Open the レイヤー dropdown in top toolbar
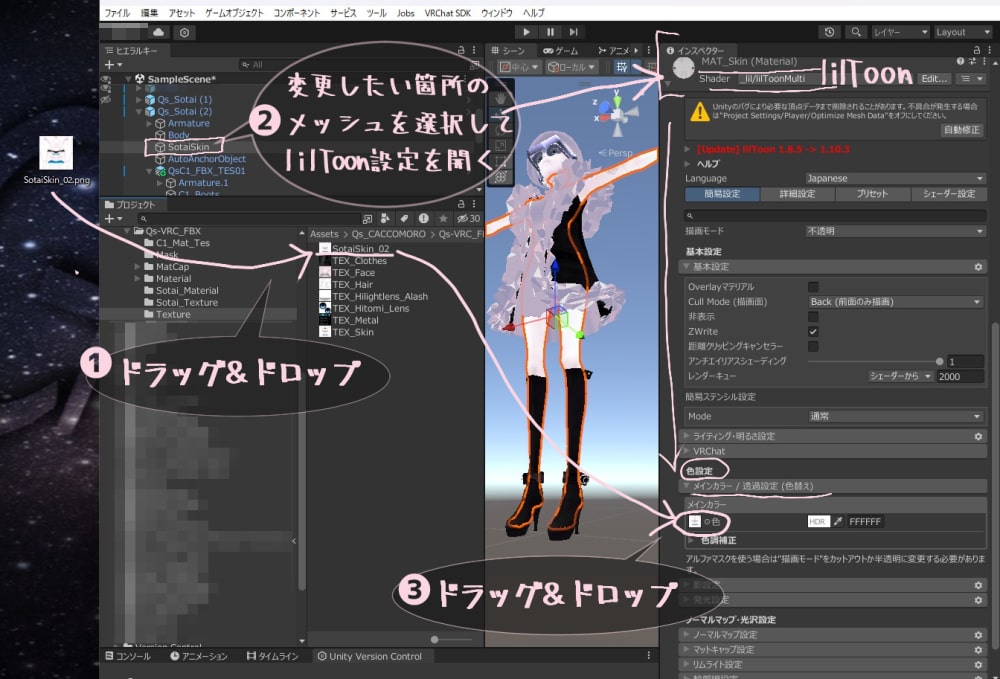The image size is (1000, 679). coord(899,32)
